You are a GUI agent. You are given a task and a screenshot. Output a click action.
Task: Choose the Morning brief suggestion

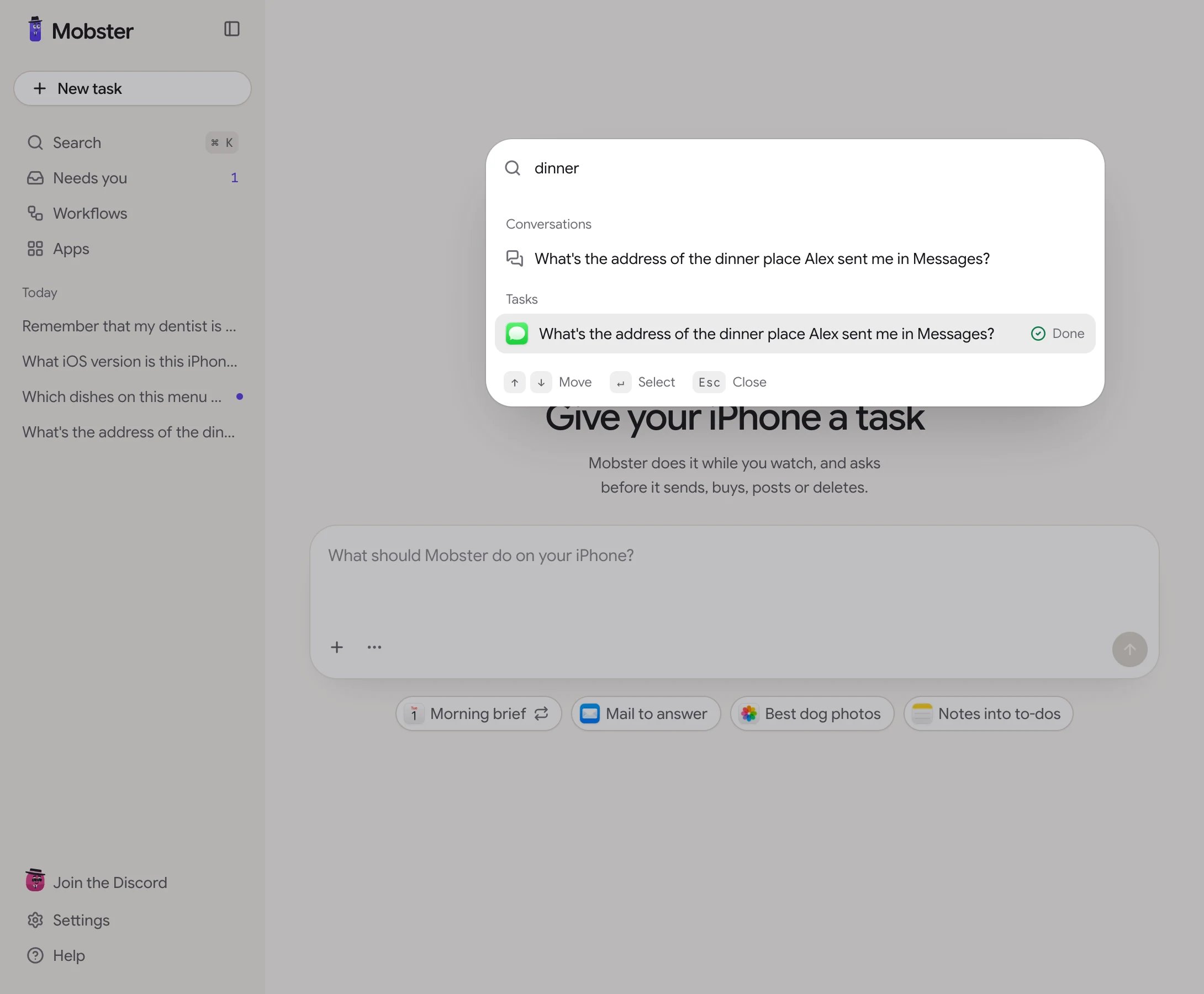[478, 713]
